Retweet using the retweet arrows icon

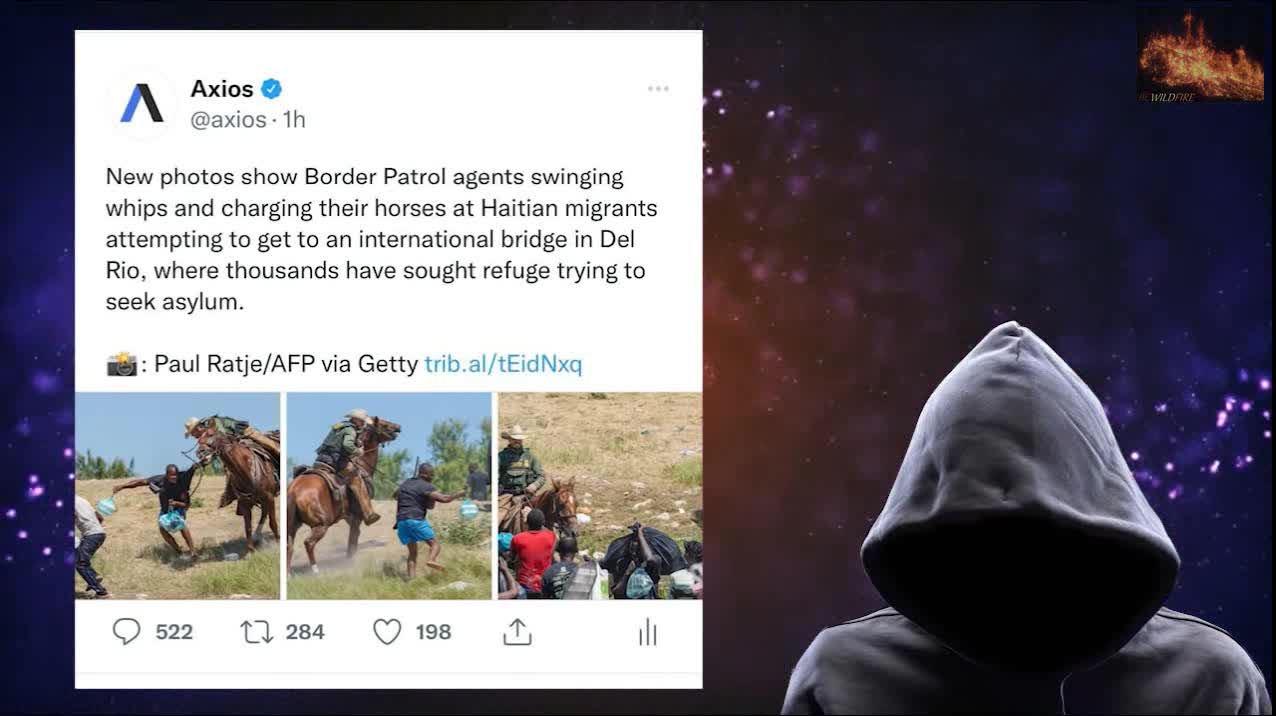(x=257, y=631)
